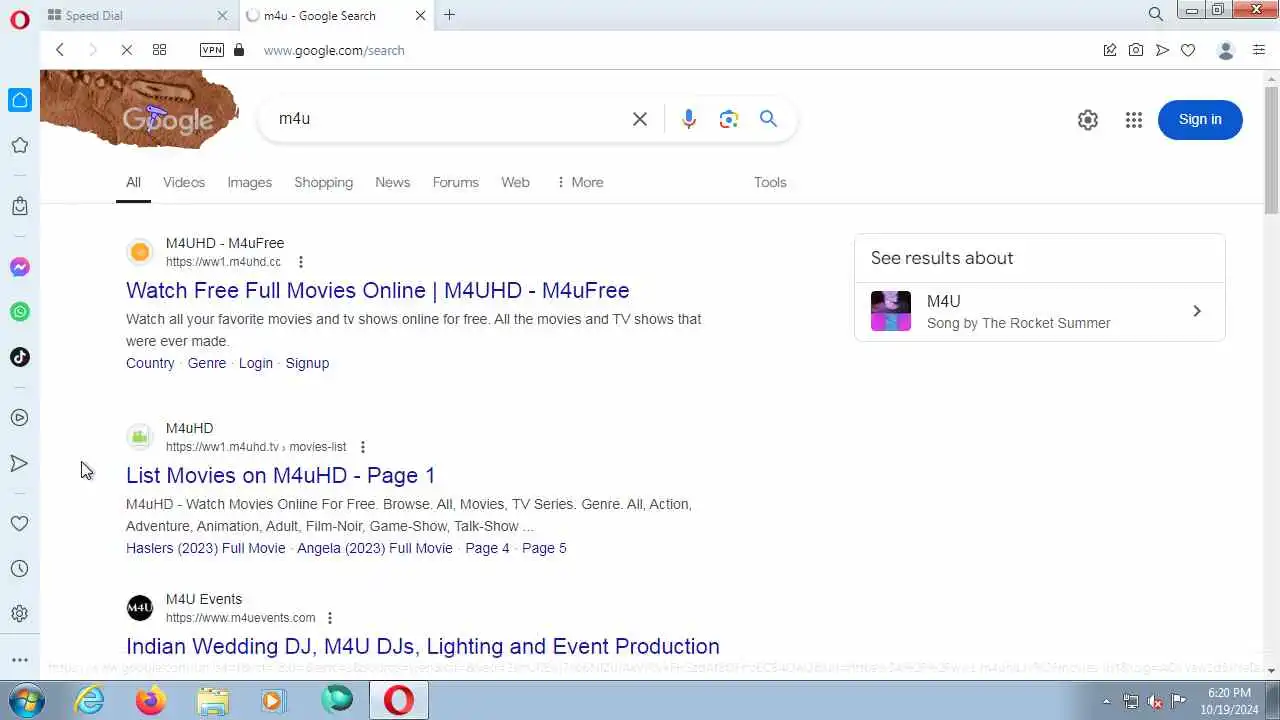Search by image with Lens icon

pos(729,119)
